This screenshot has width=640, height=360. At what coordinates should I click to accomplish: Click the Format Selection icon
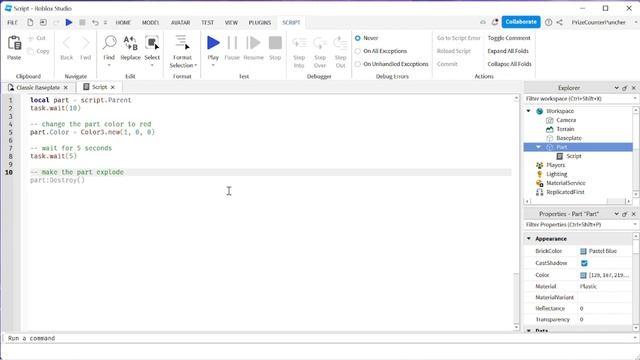(182, 42)
